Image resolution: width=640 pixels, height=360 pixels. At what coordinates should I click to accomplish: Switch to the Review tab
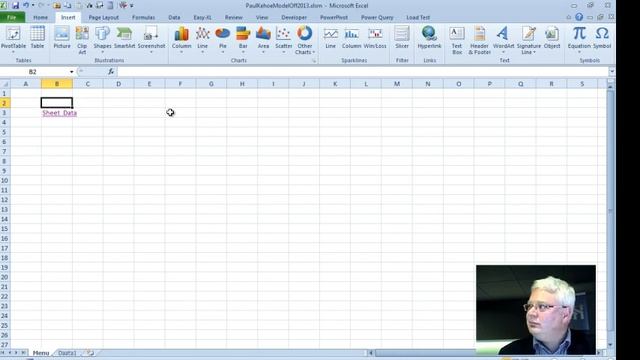[233, 18]
